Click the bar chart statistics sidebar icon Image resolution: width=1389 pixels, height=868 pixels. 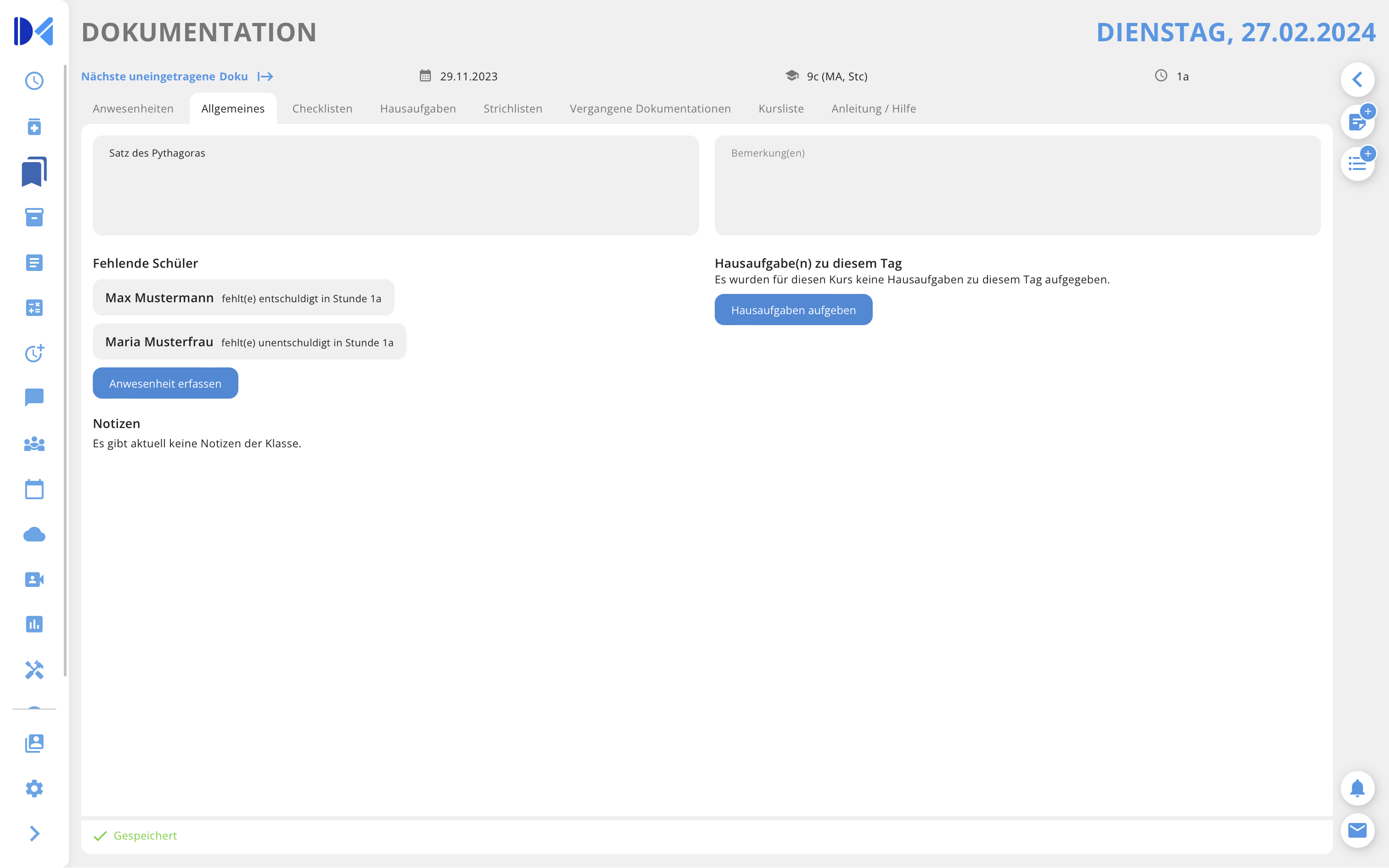(34, 624)
